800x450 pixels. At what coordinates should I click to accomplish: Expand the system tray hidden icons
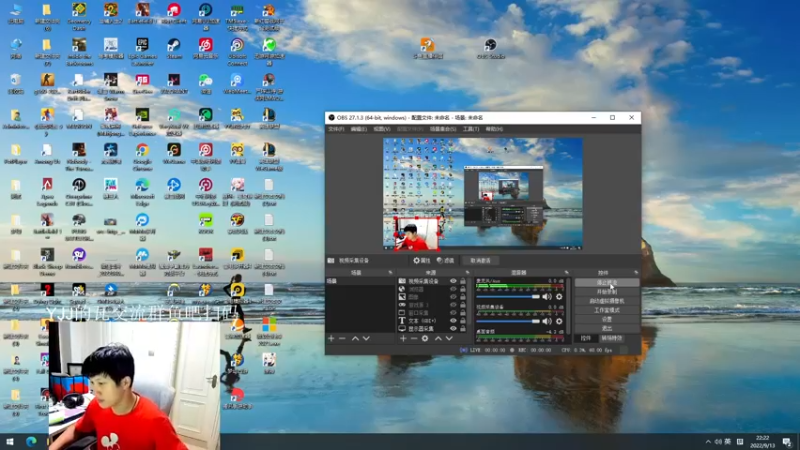pyautogui.click(x=708, y=442)
